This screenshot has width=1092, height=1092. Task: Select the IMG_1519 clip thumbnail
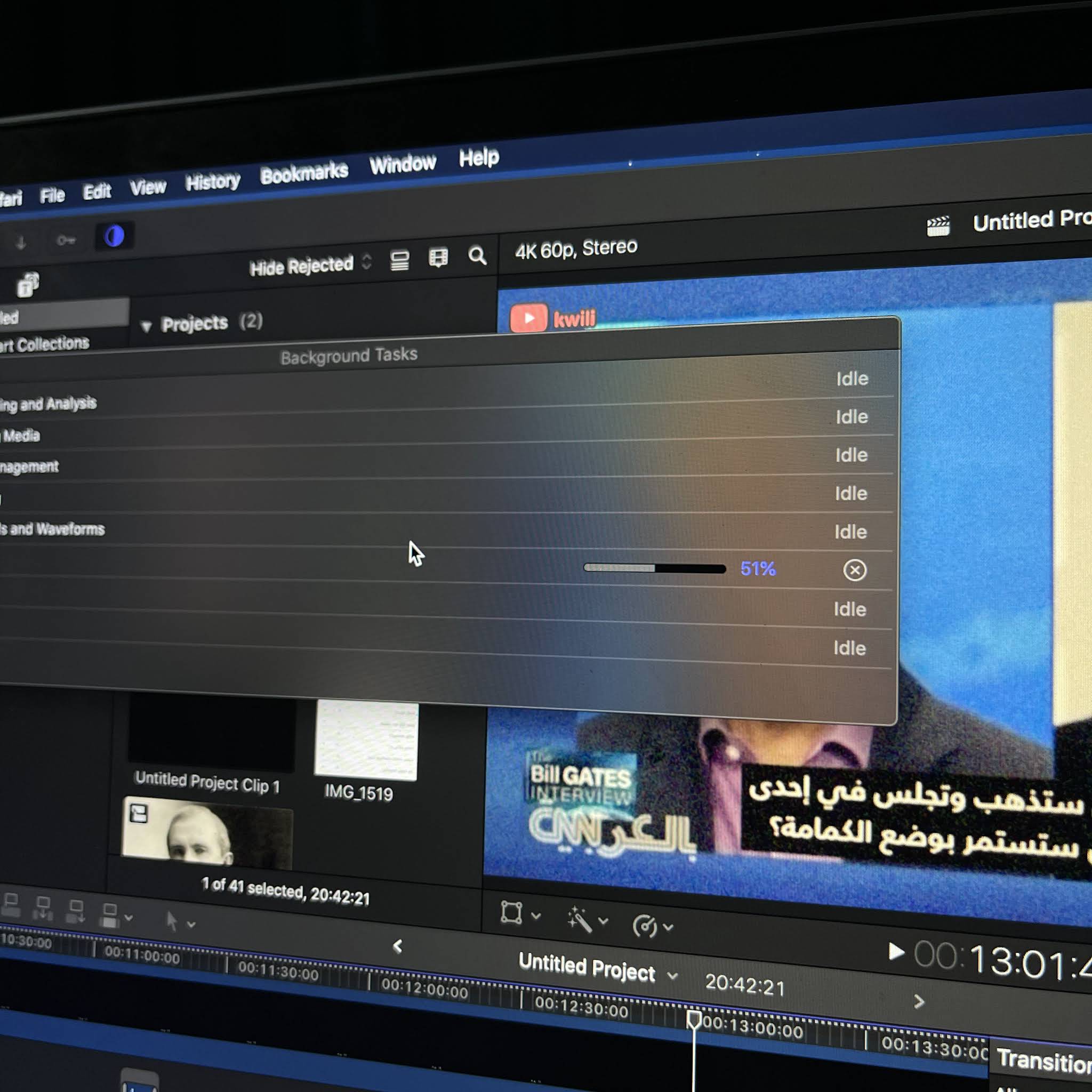(x=366, y=741)
